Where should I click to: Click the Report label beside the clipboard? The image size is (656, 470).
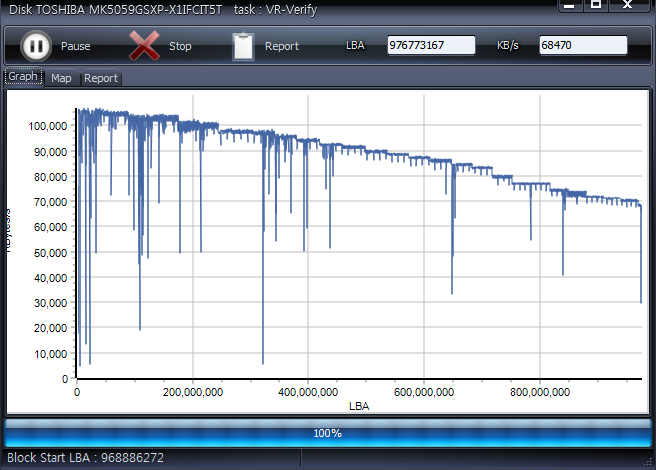(282, 47)
